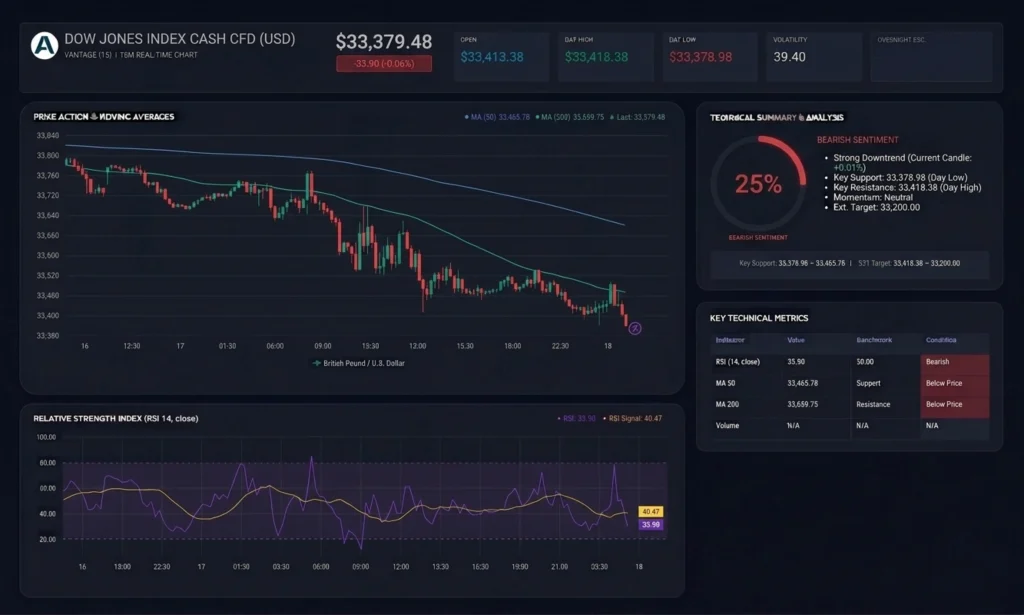Toggle the British Pound / U.S. Dollar legend
The height and width of the screenshot is (615, 1024).
[x=359, y=363]
